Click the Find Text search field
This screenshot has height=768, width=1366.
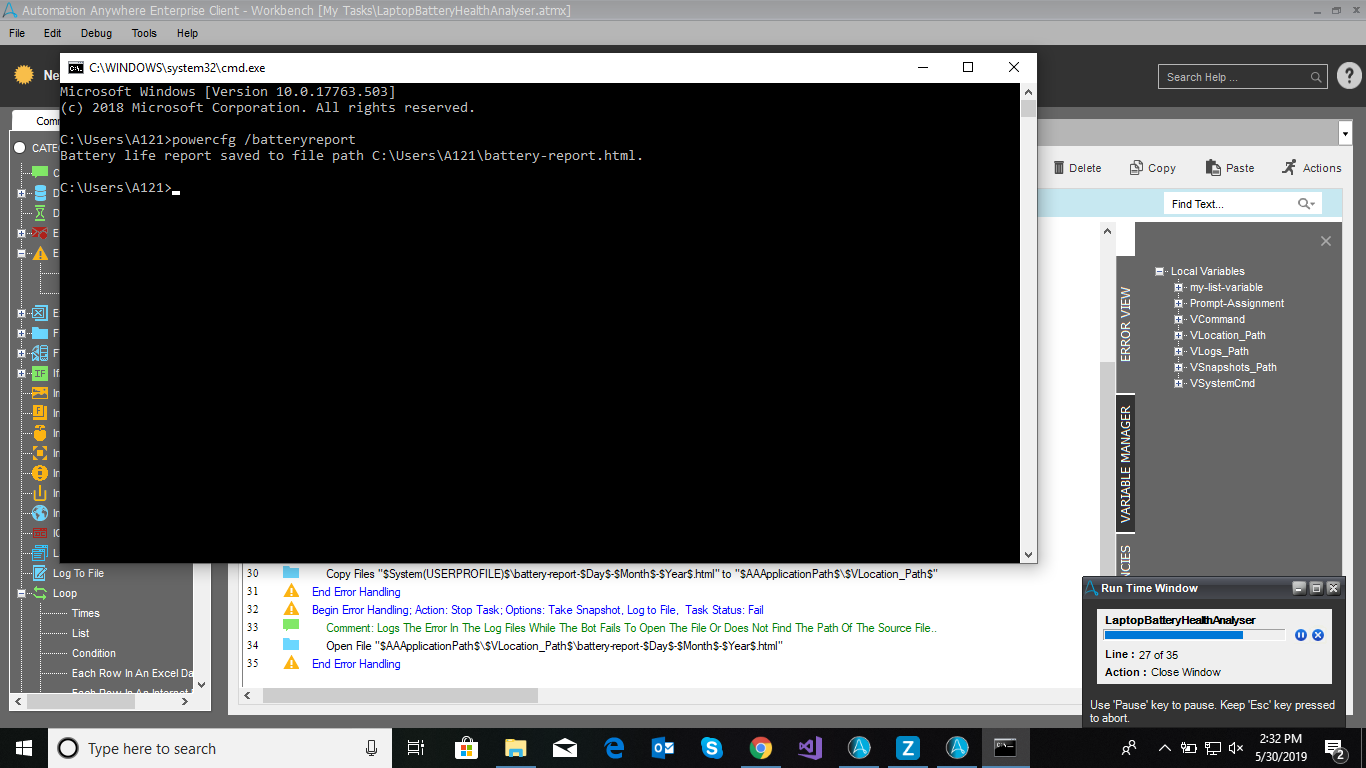pos(1231,204)
